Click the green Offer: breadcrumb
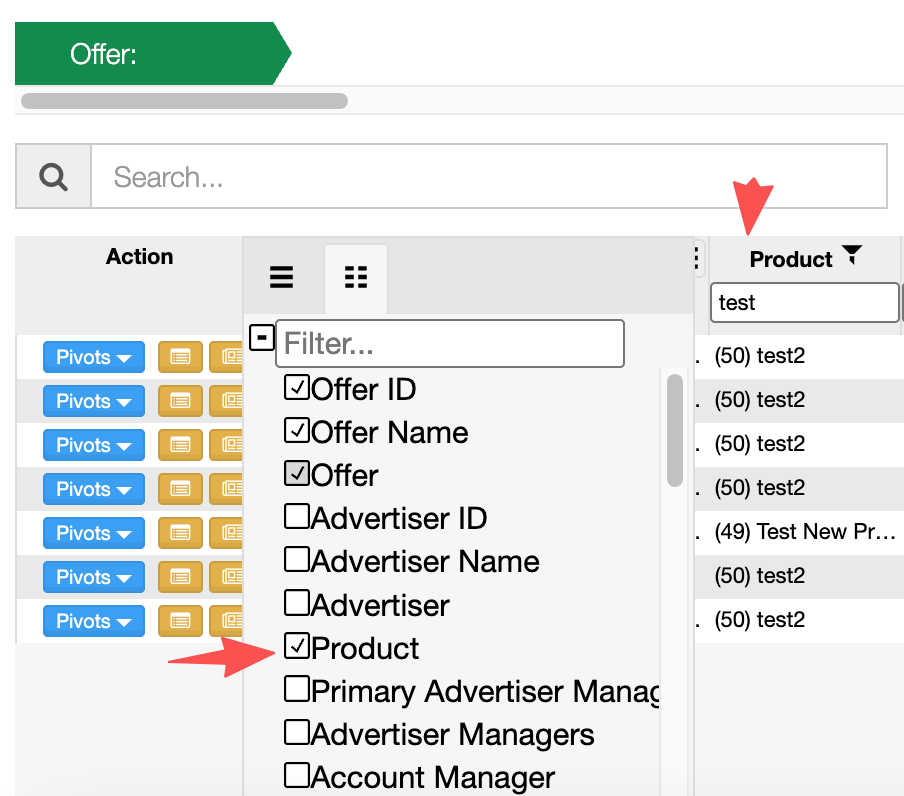This screenshot has height=796, width=904. point(153,54)
